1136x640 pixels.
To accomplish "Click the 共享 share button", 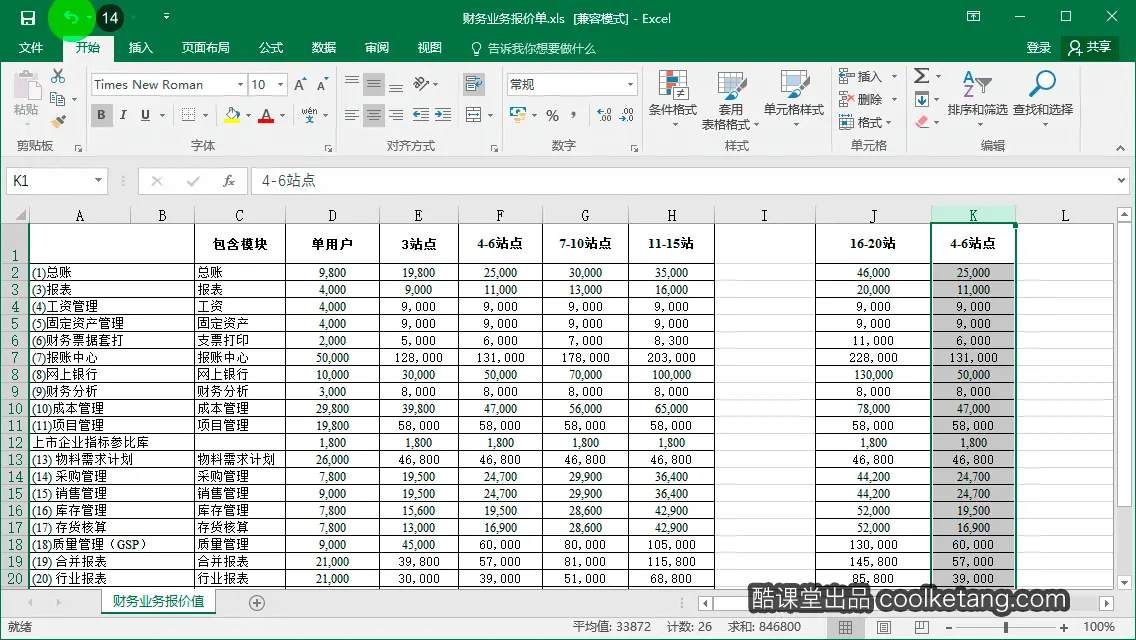I will point(1090,48).
